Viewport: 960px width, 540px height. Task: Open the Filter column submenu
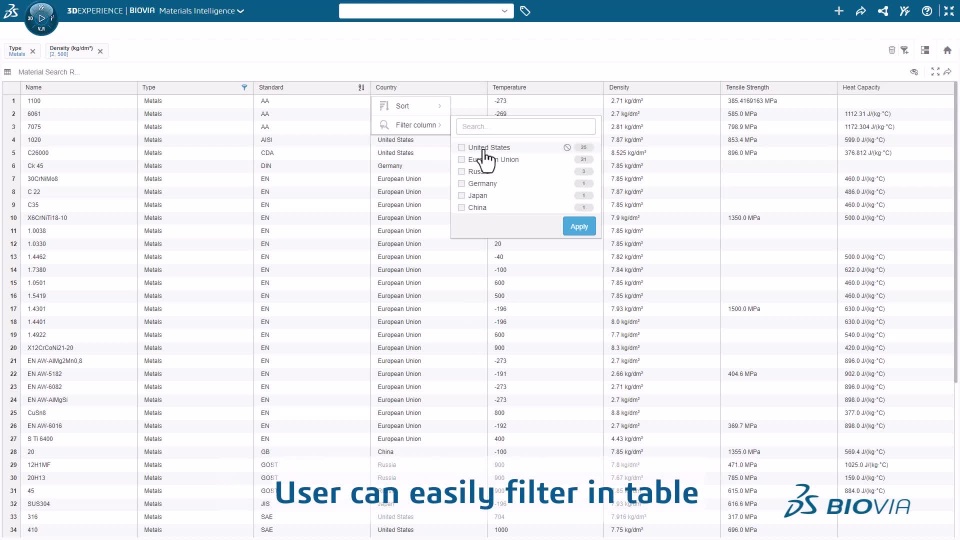point(410,125)
